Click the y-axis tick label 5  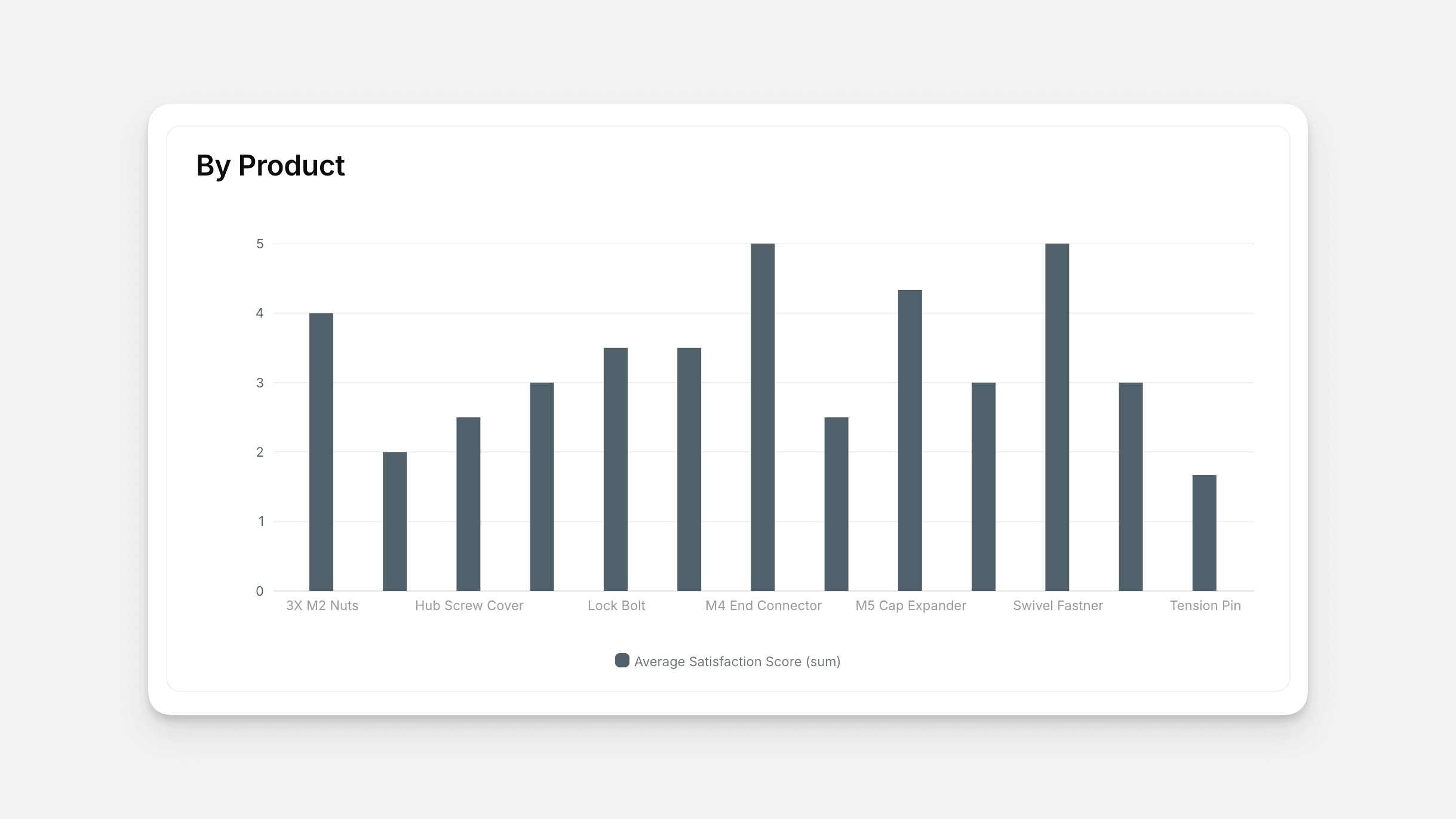click(x=260, y=244)
